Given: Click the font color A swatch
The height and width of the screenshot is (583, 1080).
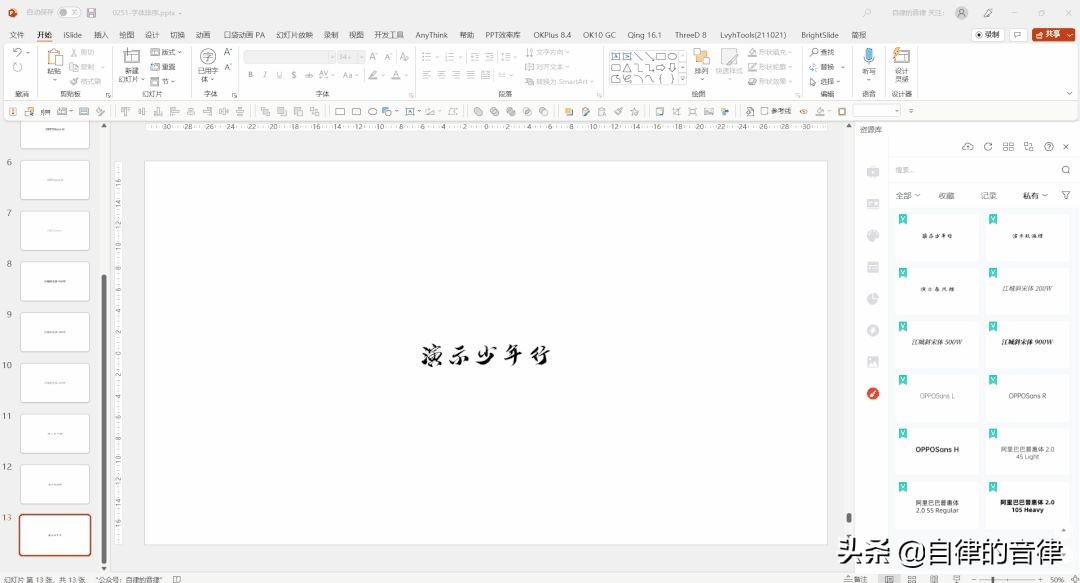Looking at the screenshot, I should tap(396, 75).
